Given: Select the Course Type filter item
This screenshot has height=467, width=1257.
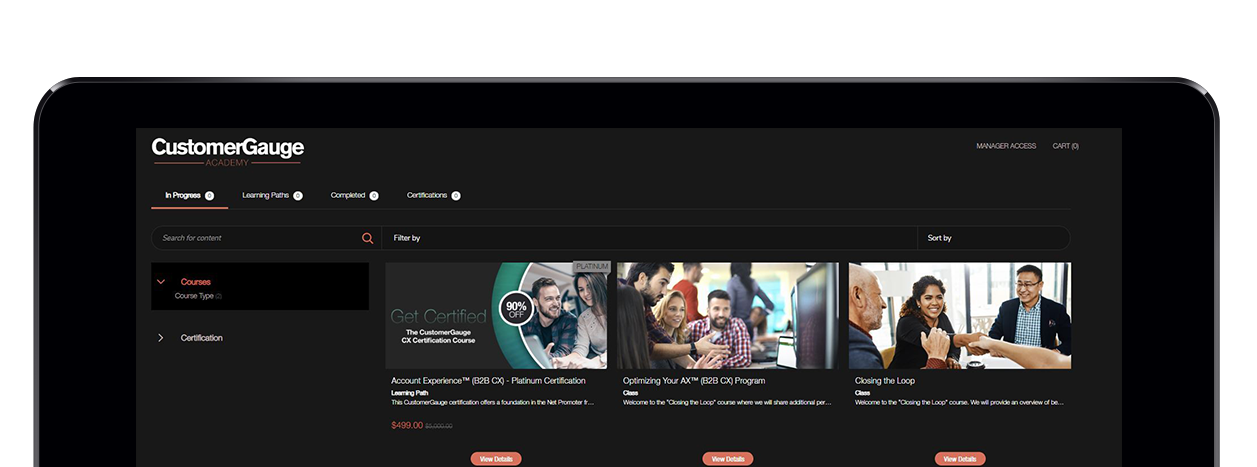Looking at the screenshot, I should 197,296.
